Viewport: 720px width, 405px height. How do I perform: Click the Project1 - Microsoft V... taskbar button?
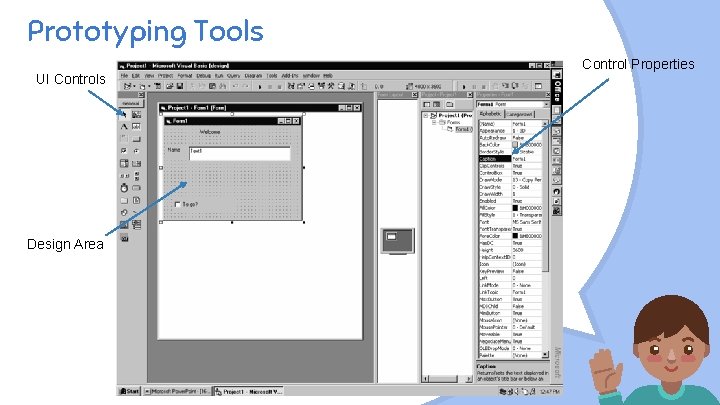pos(248,392)
